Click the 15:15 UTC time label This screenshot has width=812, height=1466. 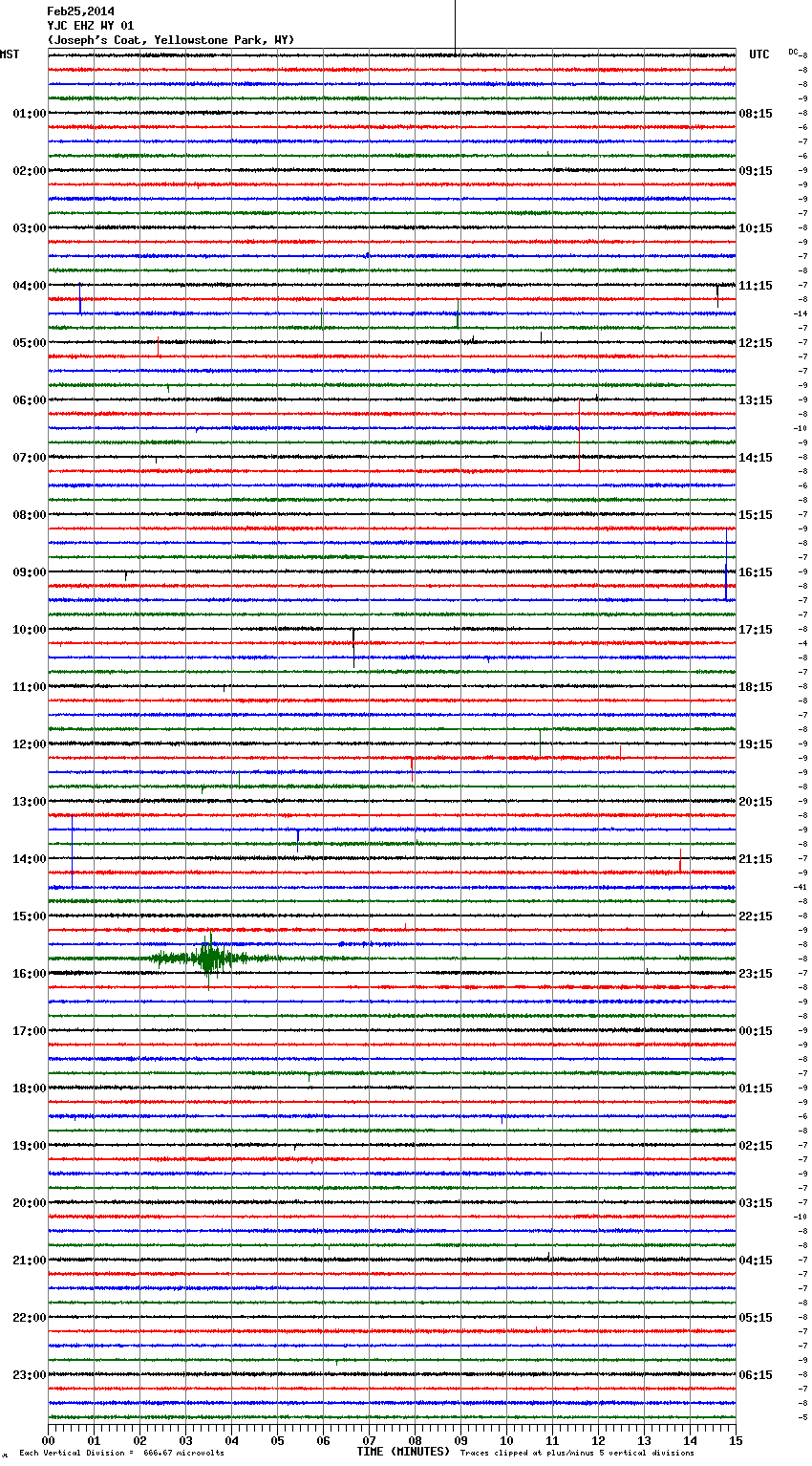756,515
